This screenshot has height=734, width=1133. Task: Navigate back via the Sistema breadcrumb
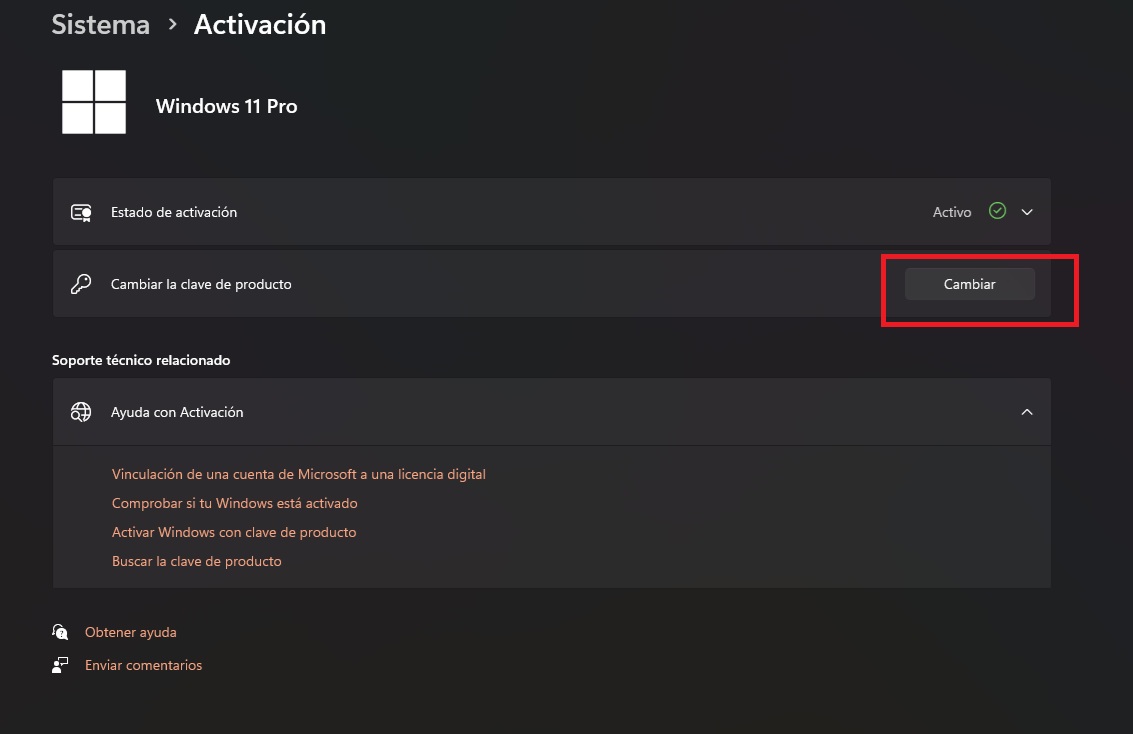[100, 24]
